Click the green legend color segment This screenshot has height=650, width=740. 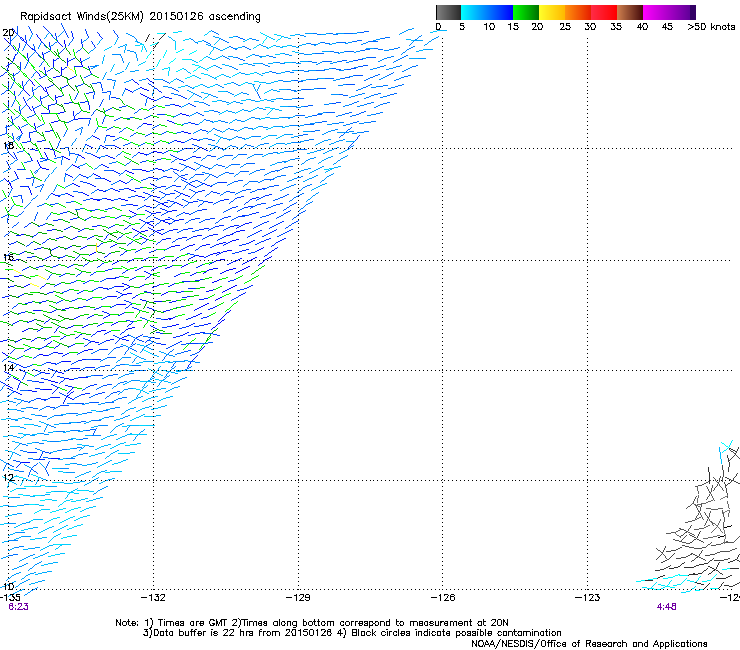click(x=526, y=12)
